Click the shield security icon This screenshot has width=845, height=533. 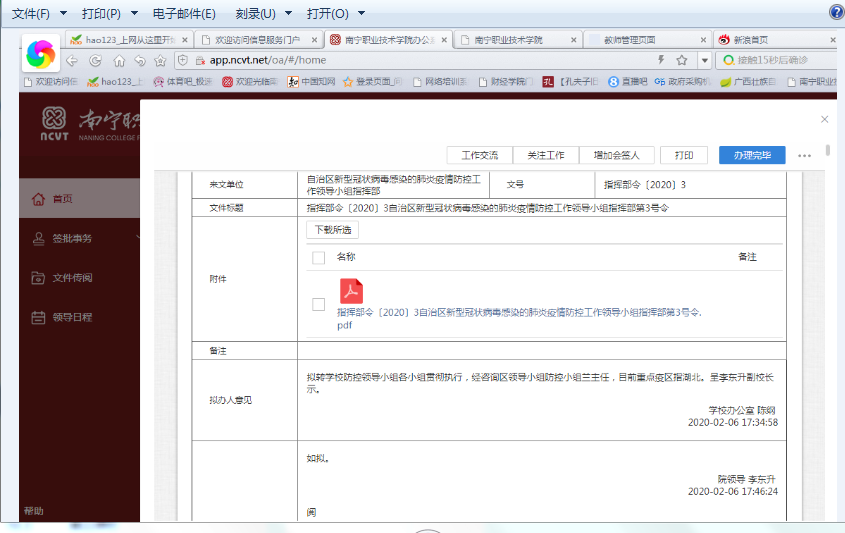pyautogui.click(x=183, y=60)
